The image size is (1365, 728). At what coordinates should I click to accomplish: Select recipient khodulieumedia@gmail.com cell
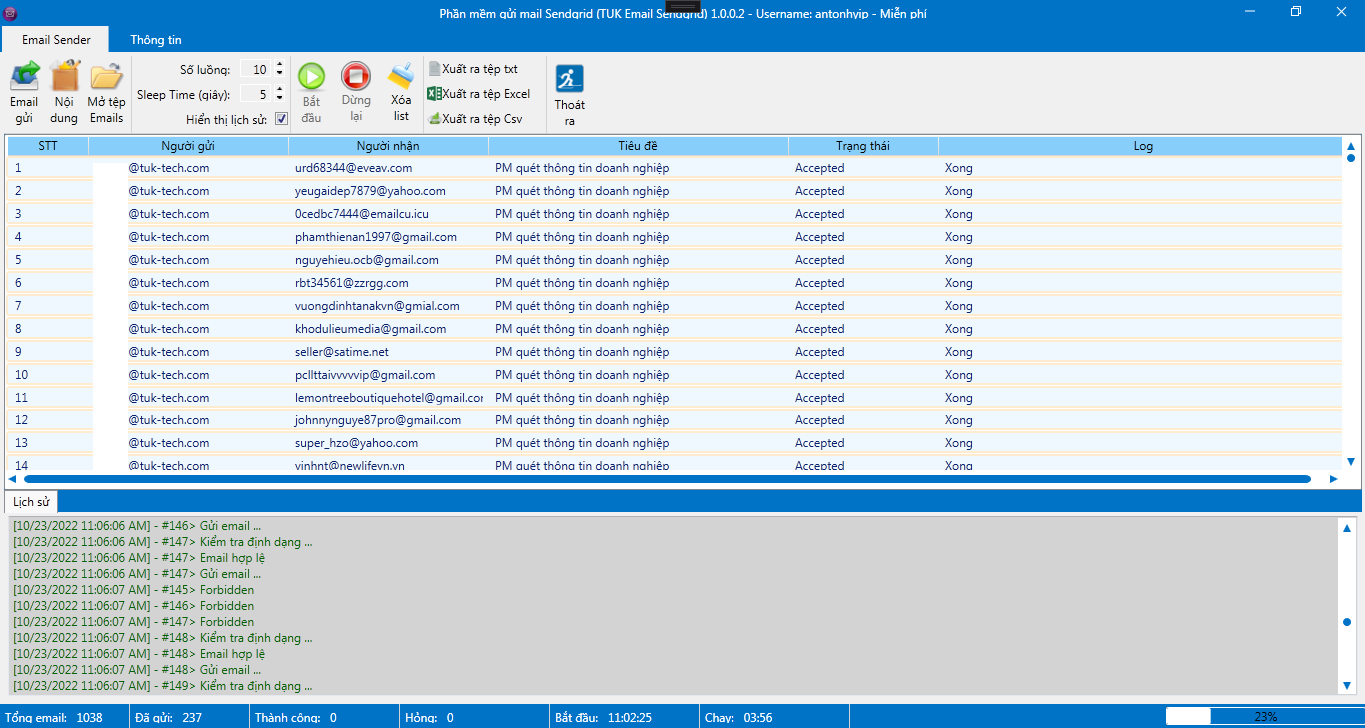[x=388, y=329]
